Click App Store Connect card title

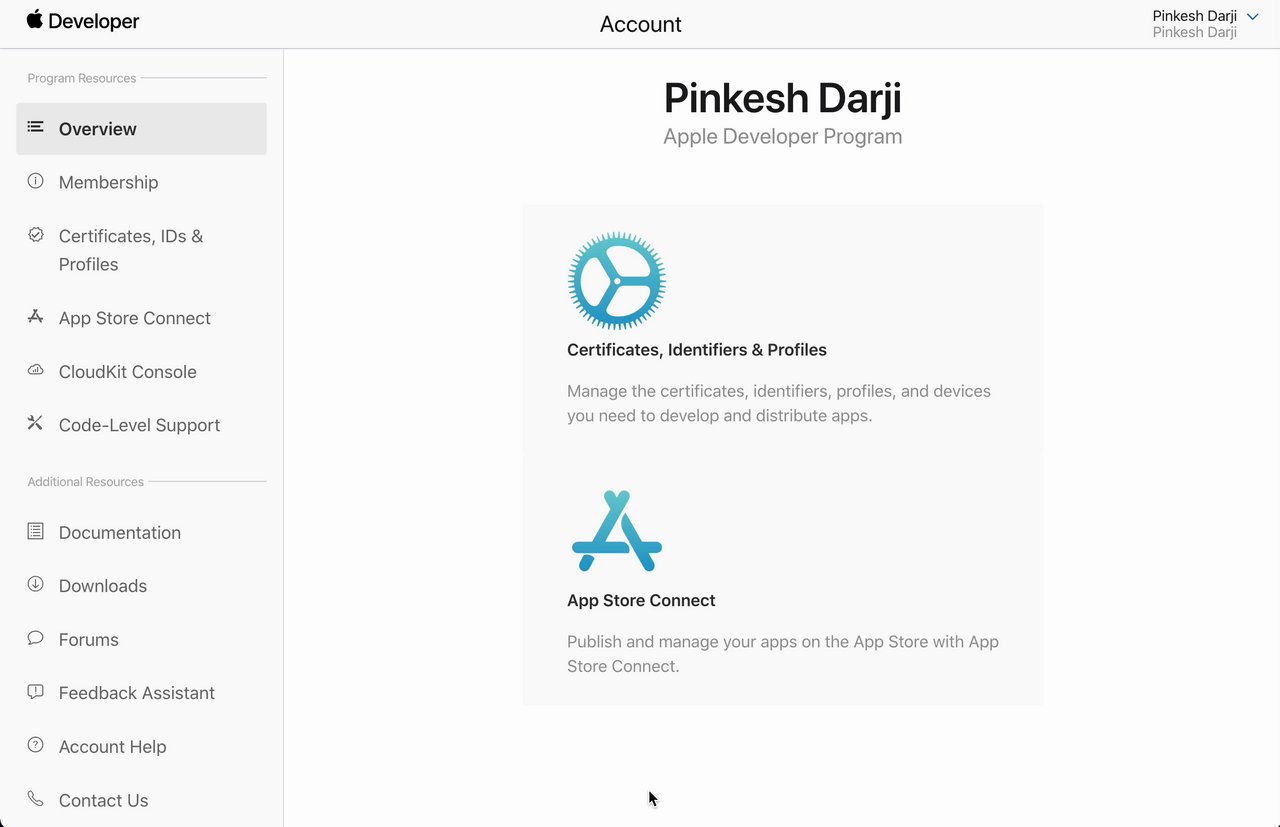tap(641, 600)
